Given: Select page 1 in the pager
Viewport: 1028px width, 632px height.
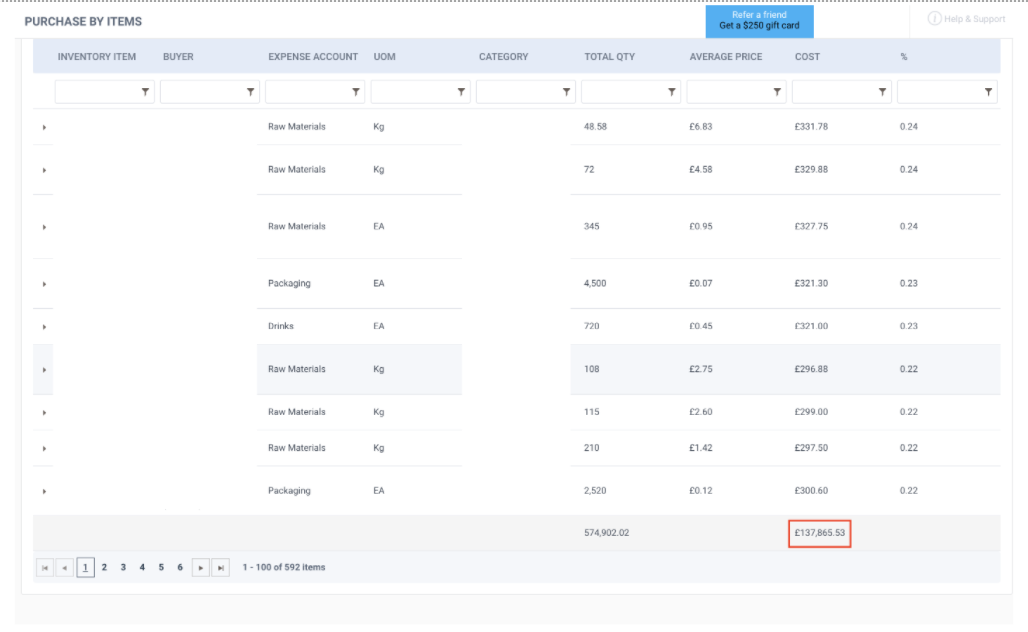Looking at the screenshot, I should (x=85, y=568).
